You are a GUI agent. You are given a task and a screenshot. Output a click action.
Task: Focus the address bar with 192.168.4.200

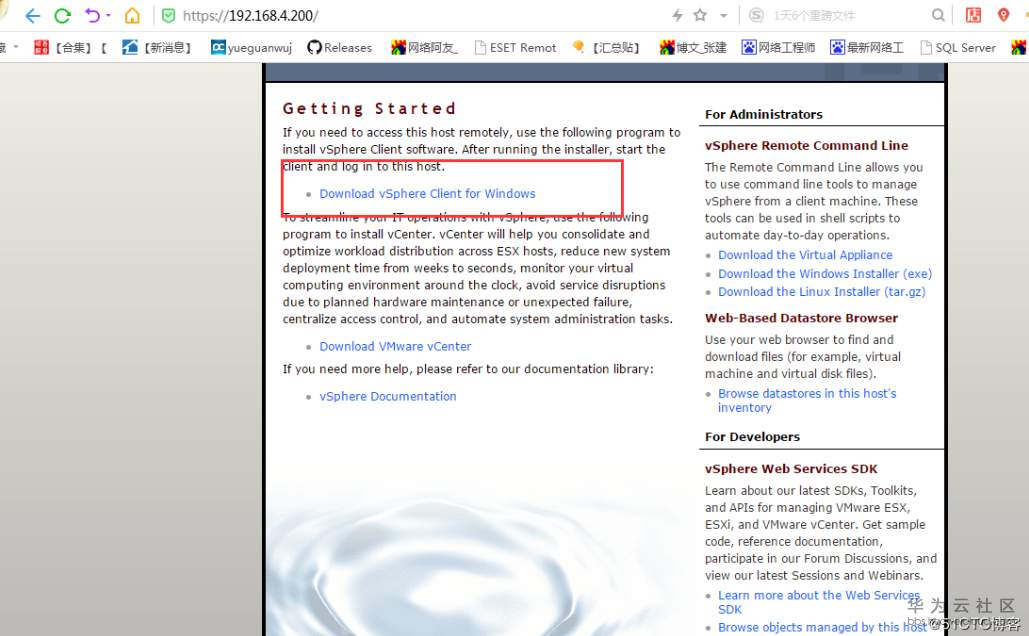point(420,15)
